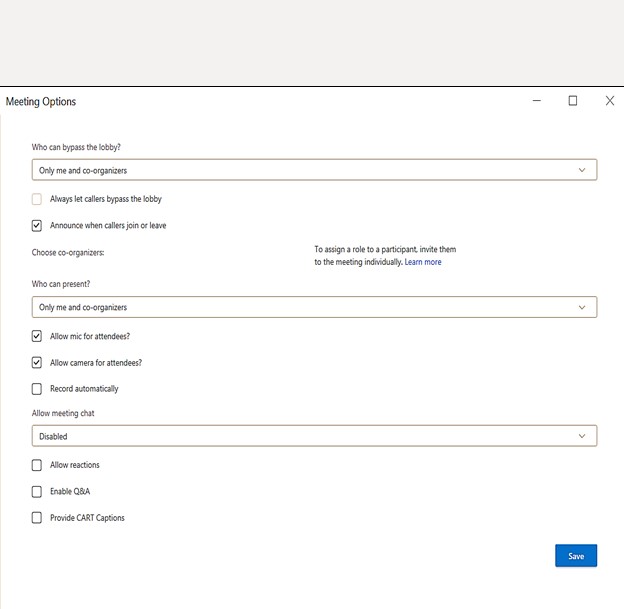The image size is (624, 609).
Task: Click the 'Choose co-organizers:' label
Action: point(68,252)
